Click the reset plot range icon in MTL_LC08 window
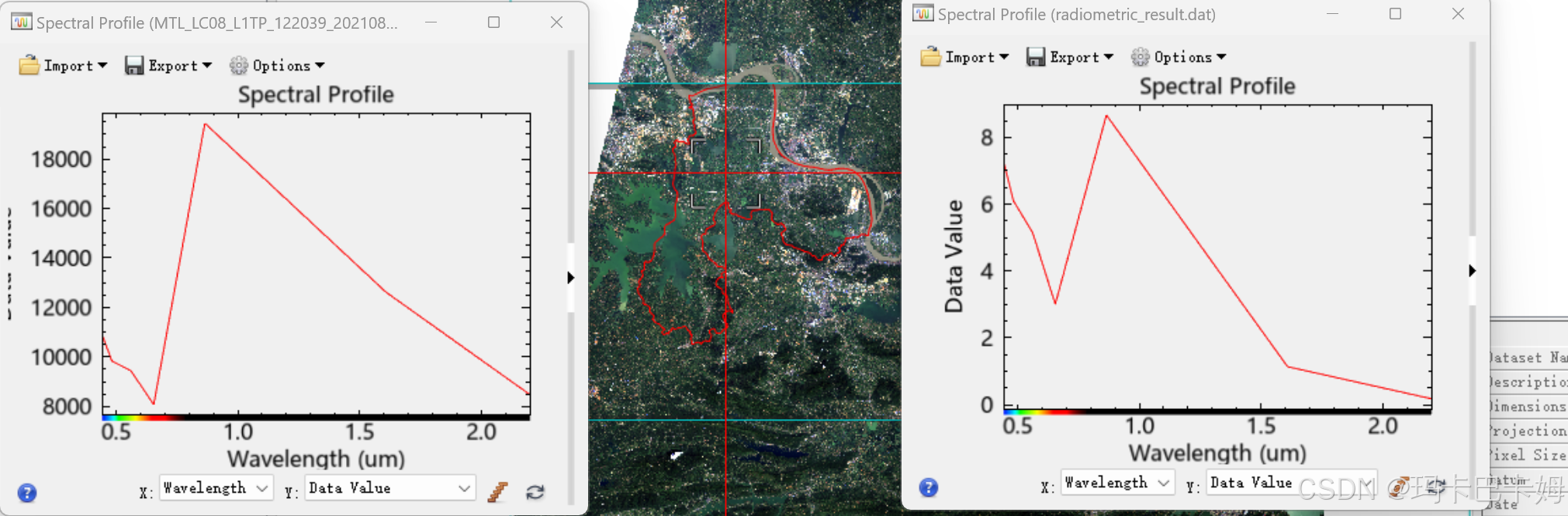1568x516 pixels. point(535,492)
